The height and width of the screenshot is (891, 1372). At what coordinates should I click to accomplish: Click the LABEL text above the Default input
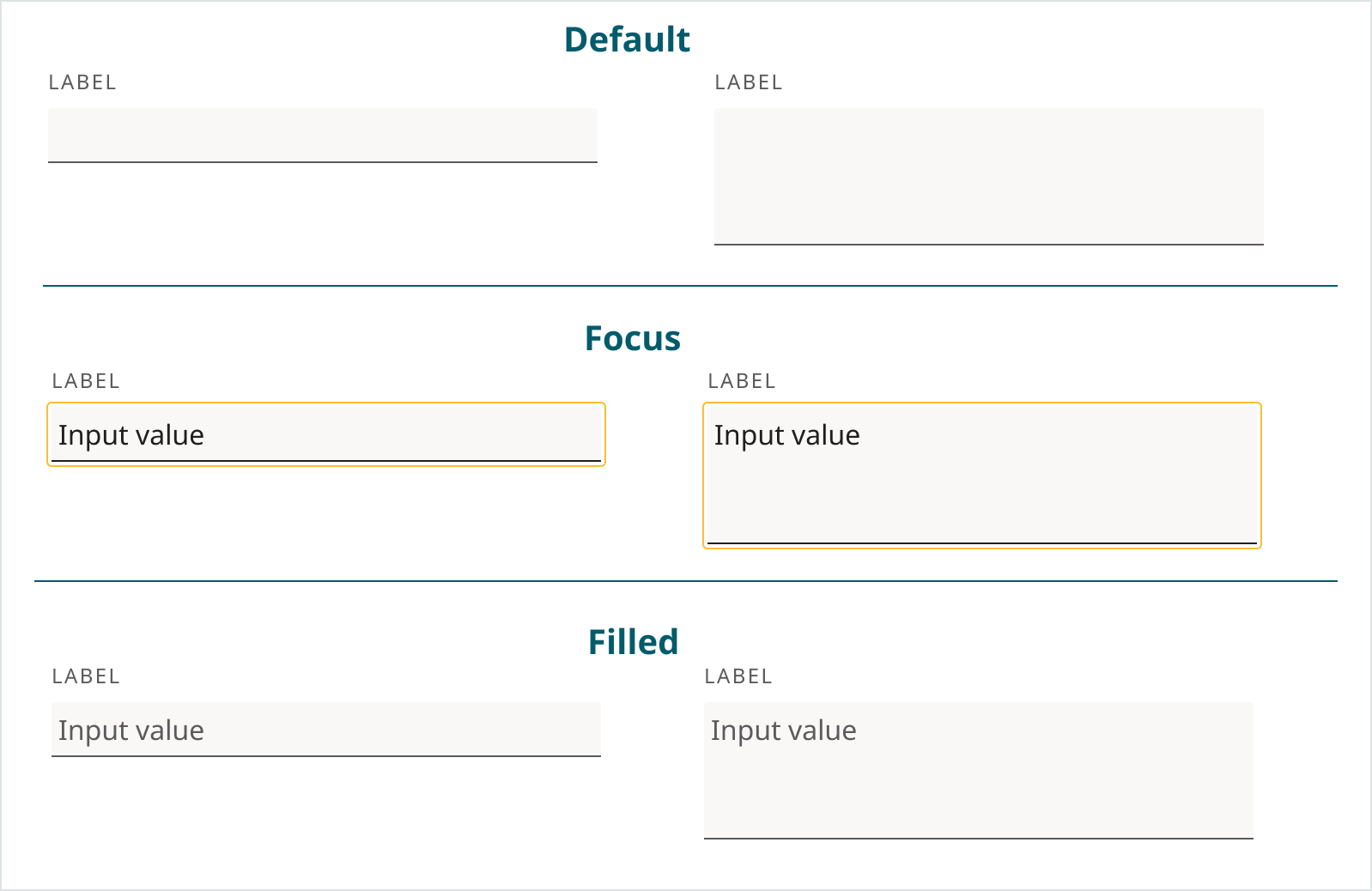point(83,82)
